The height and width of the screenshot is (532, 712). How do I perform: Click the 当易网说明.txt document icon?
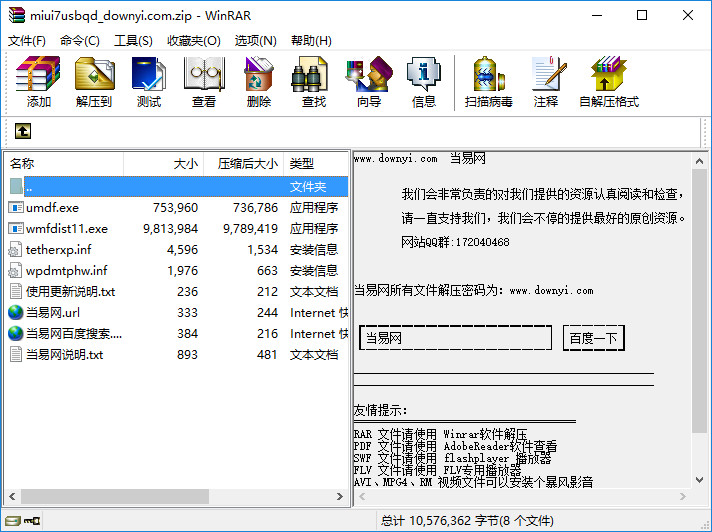tap(15, 354)
